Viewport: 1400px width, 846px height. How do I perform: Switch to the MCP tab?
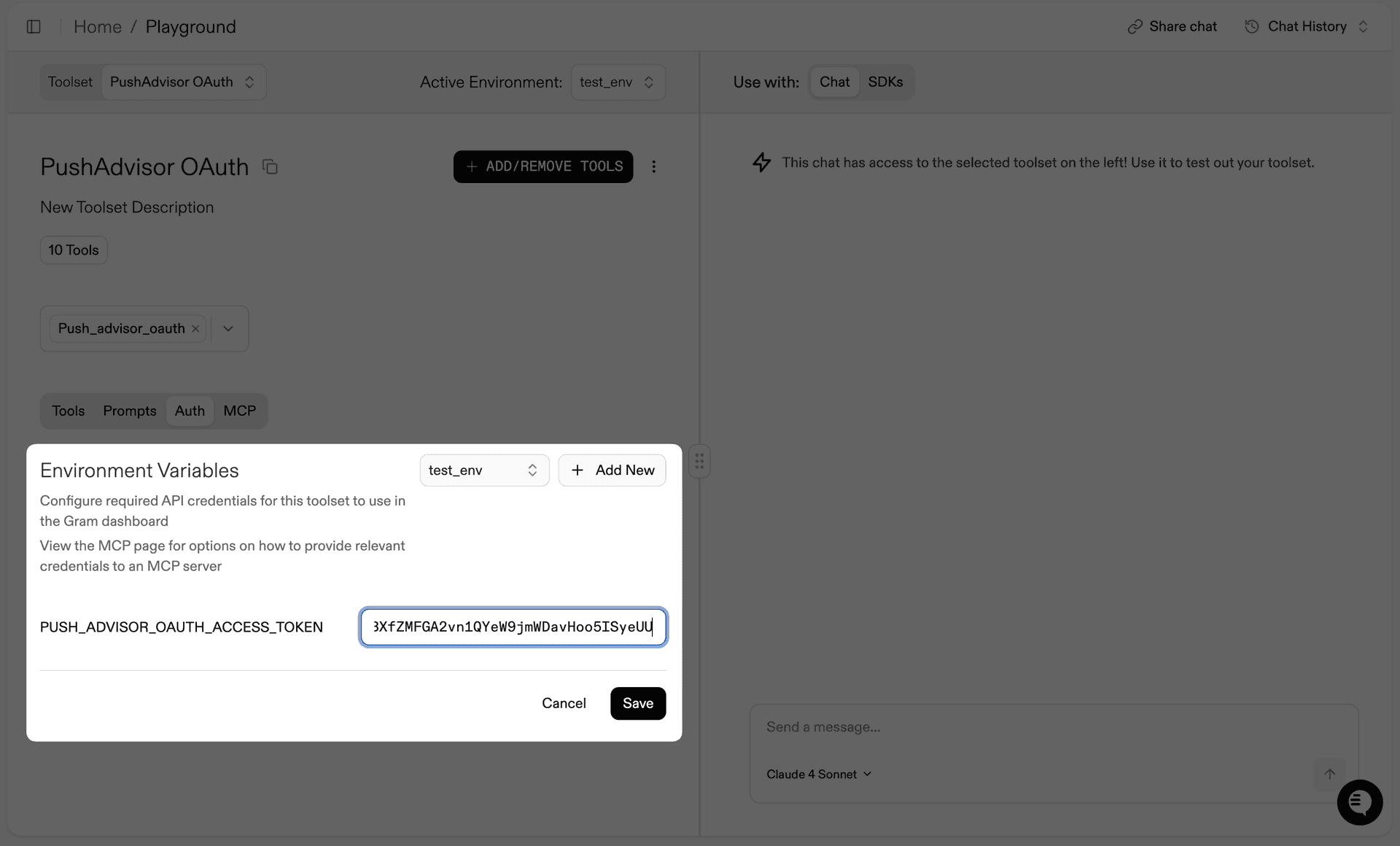coord(239,411)
